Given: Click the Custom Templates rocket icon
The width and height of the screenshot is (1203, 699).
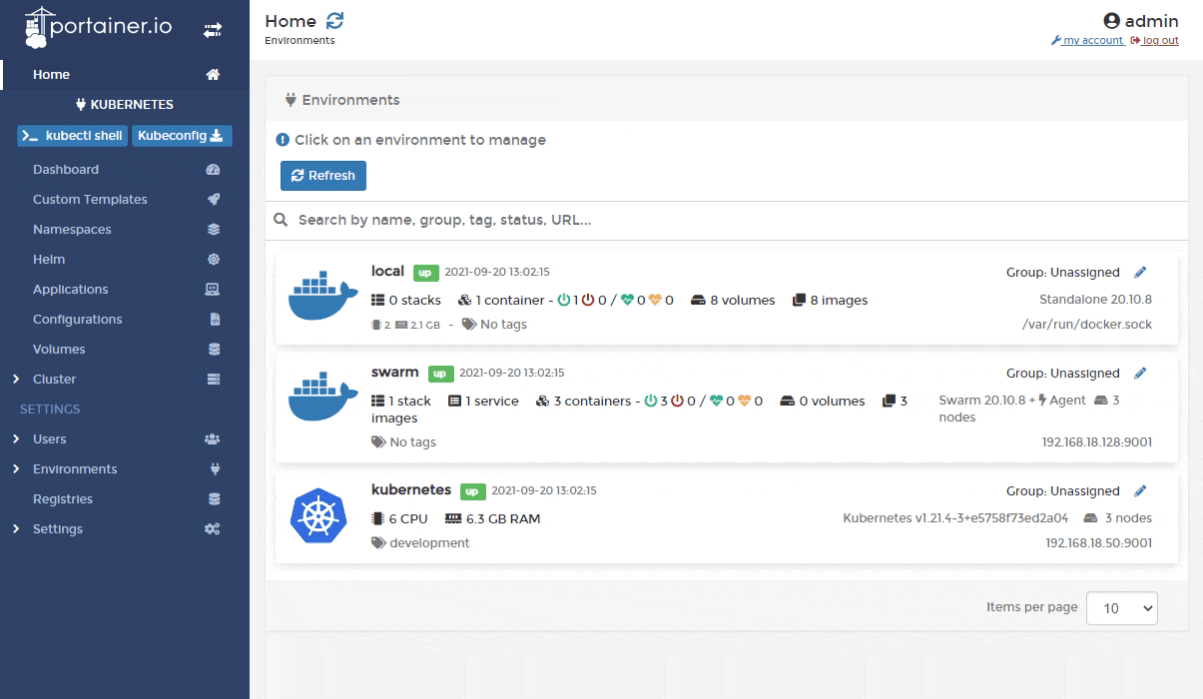Looking at the screenshot, I should click(213, 200).
